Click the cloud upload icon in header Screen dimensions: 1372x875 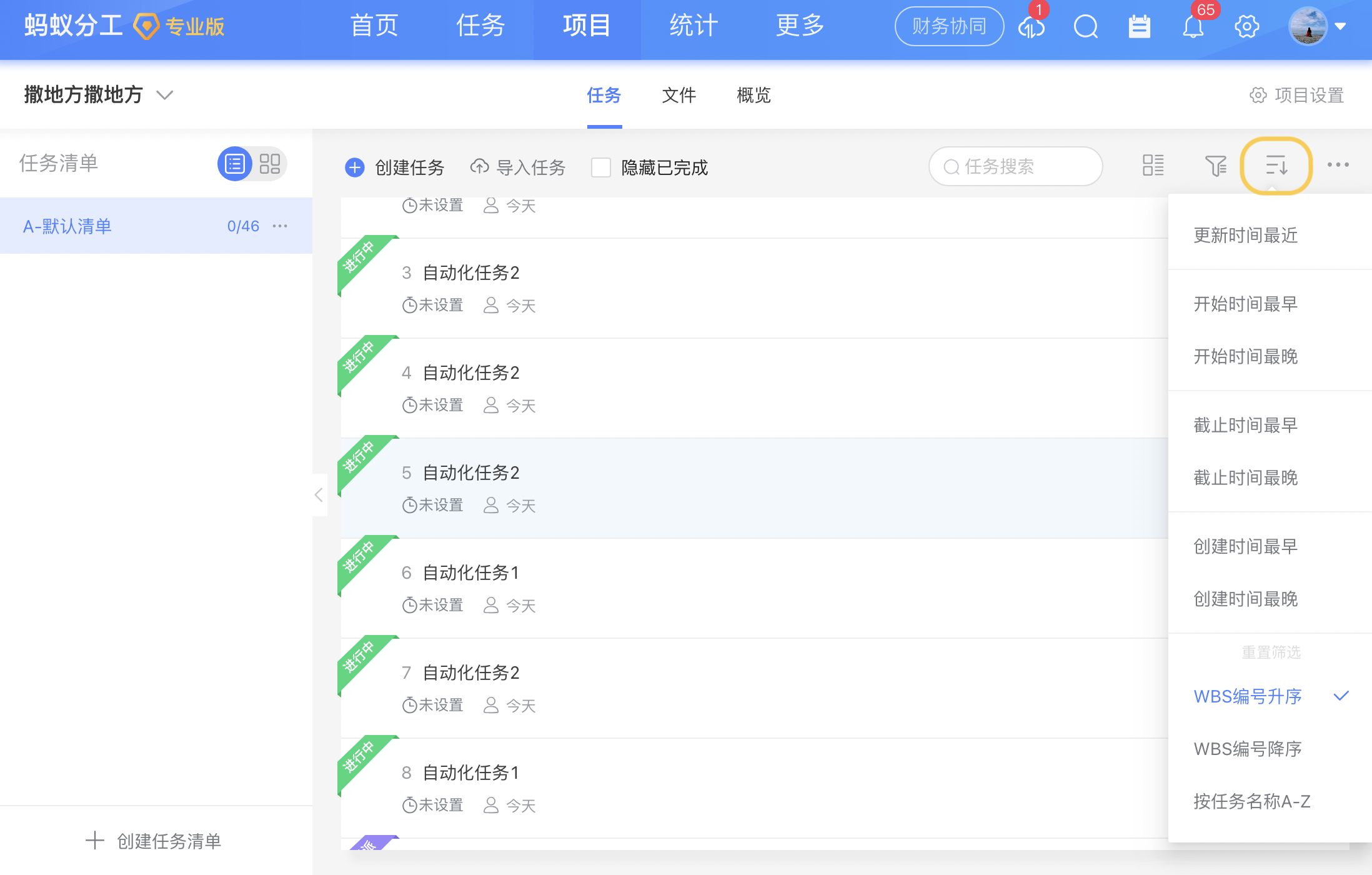[x=1031, y=27]
